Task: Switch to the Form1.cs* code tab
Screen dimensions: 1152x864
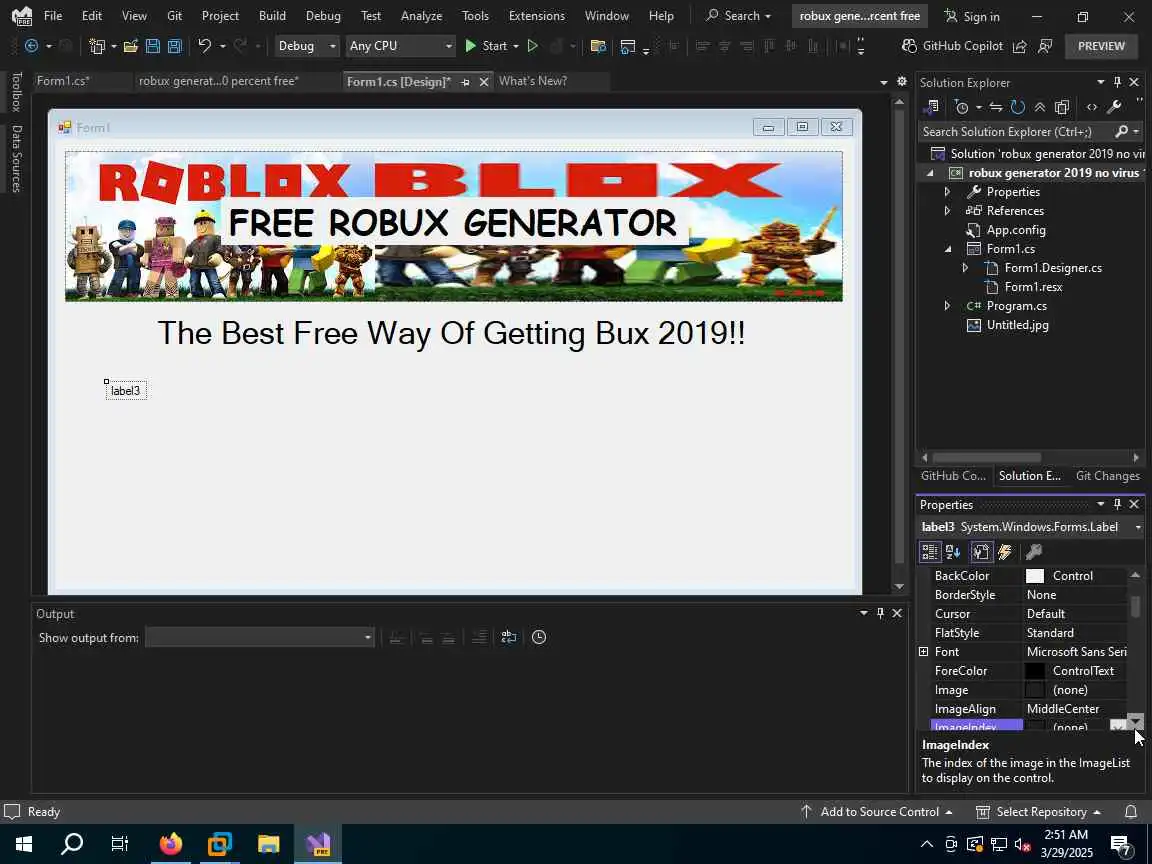Action: tap(63, 81)
